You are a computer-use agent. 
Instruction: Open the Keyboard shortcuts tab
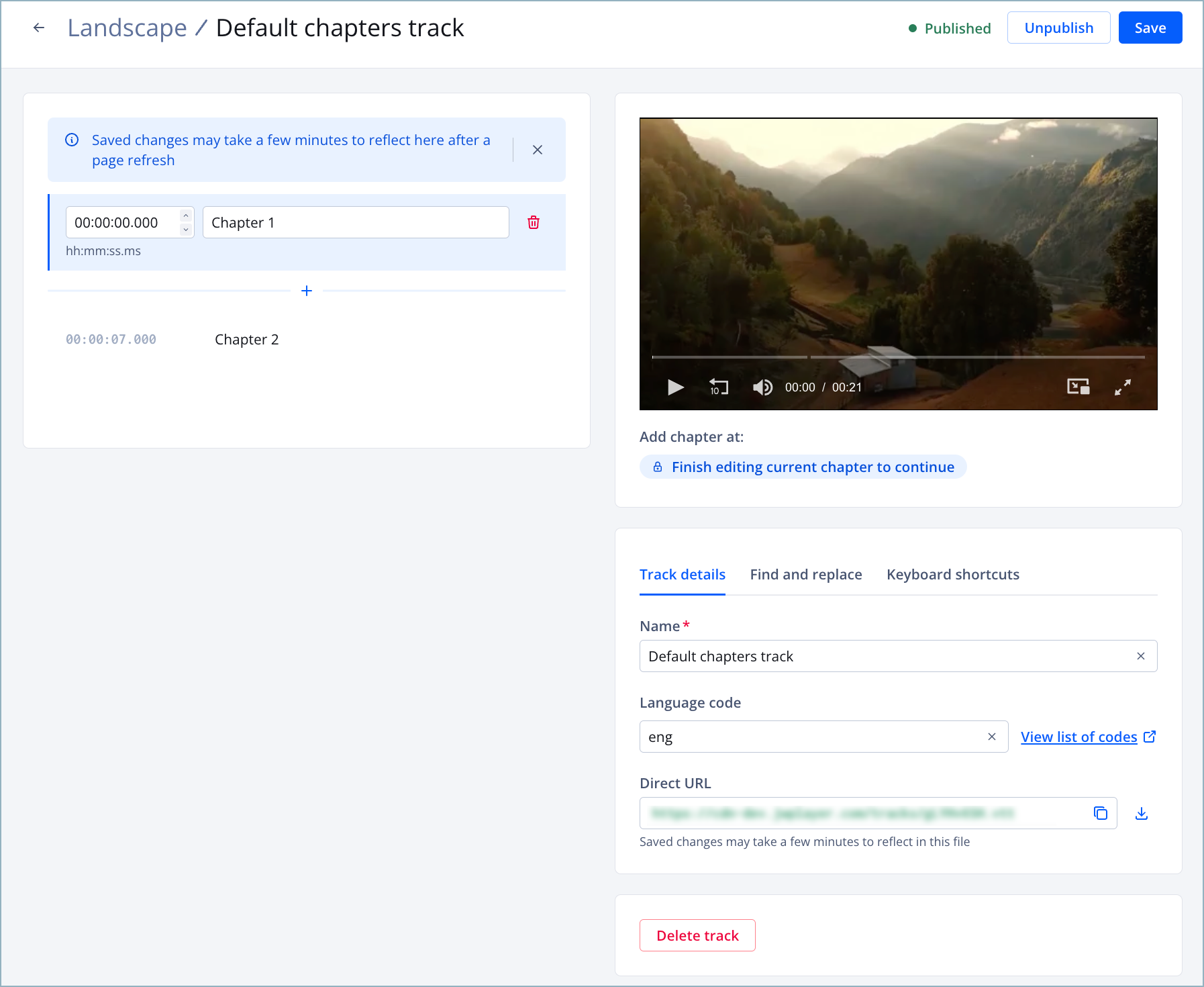[953, 575]
